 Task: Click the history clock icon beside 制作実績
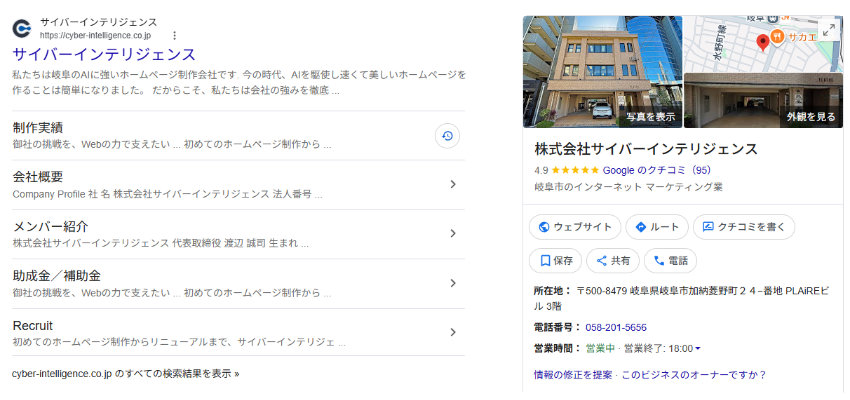point(447,136)
